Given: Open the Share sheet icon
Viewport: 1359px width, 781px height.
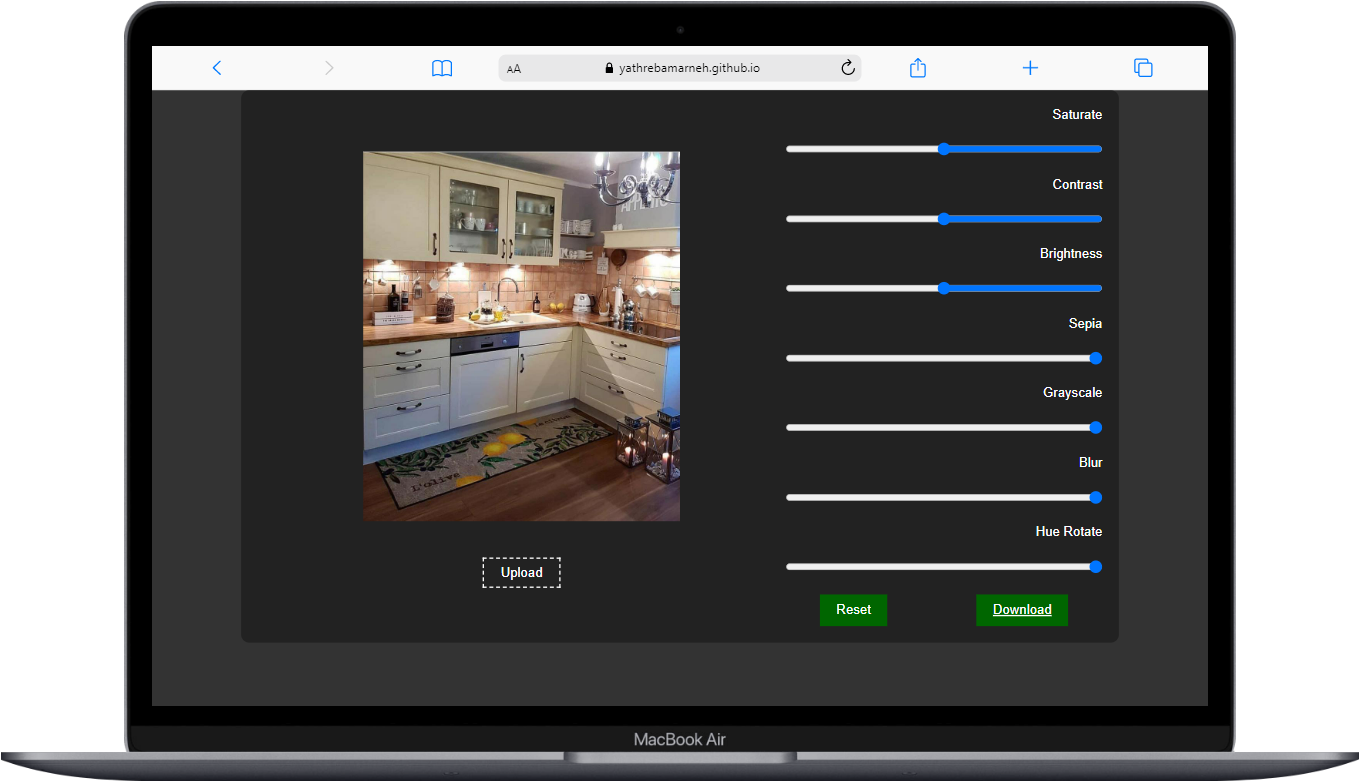Looking at the screenshot, I should 917,68.
